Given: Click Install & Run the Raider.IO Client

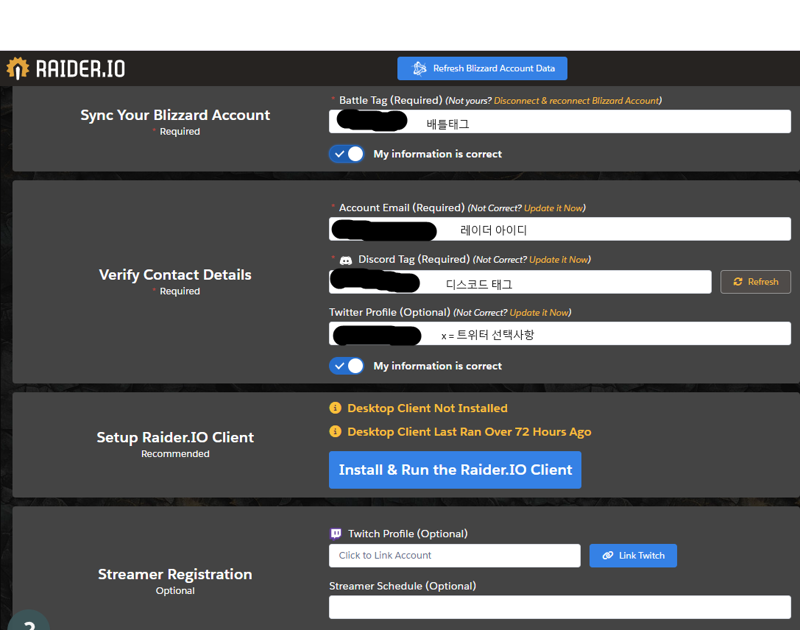Looking at the screenshot, I should click(455, 470).
